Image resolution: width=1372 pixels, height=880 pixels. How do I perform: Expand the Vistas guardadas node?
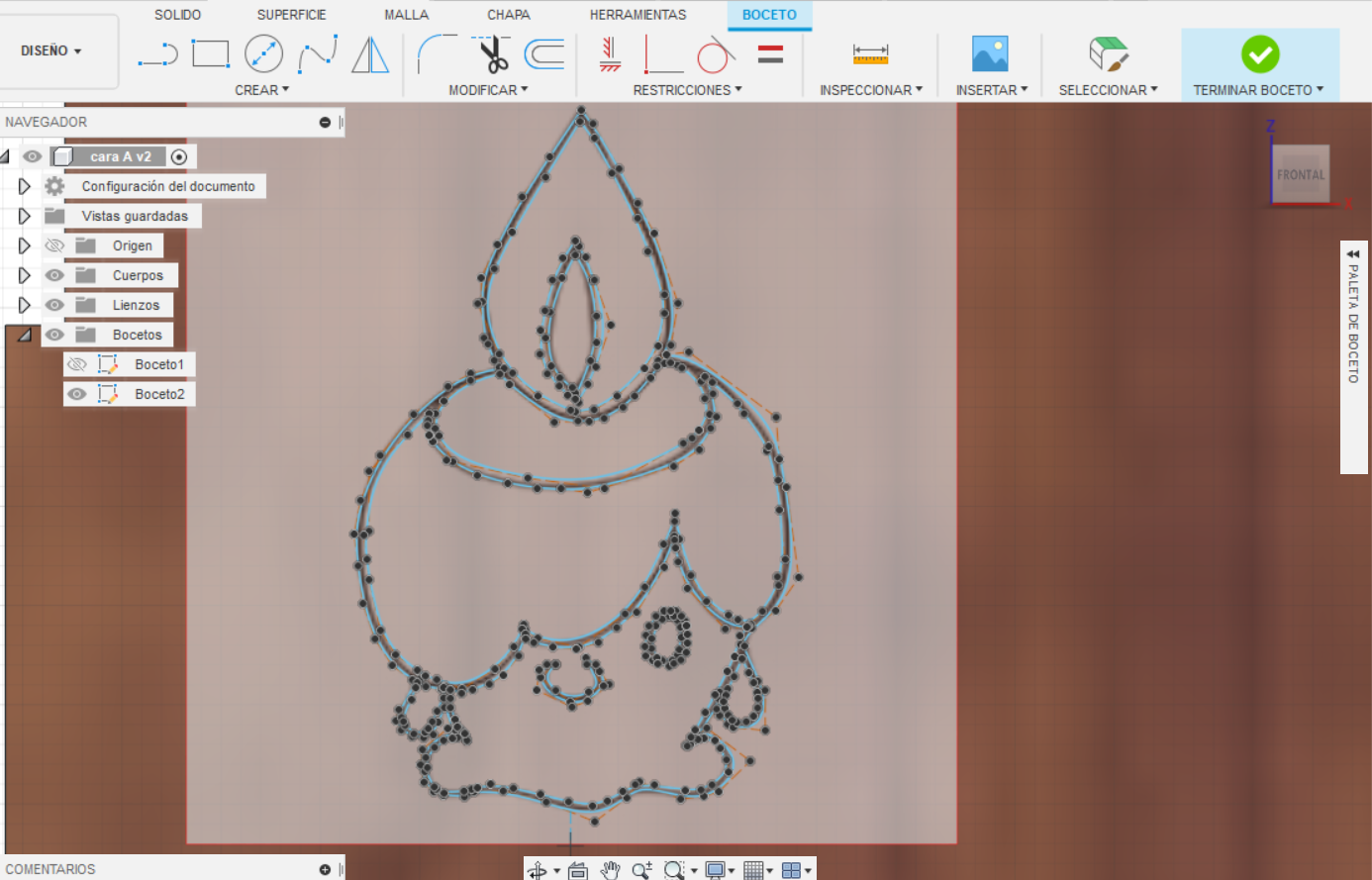25,216
